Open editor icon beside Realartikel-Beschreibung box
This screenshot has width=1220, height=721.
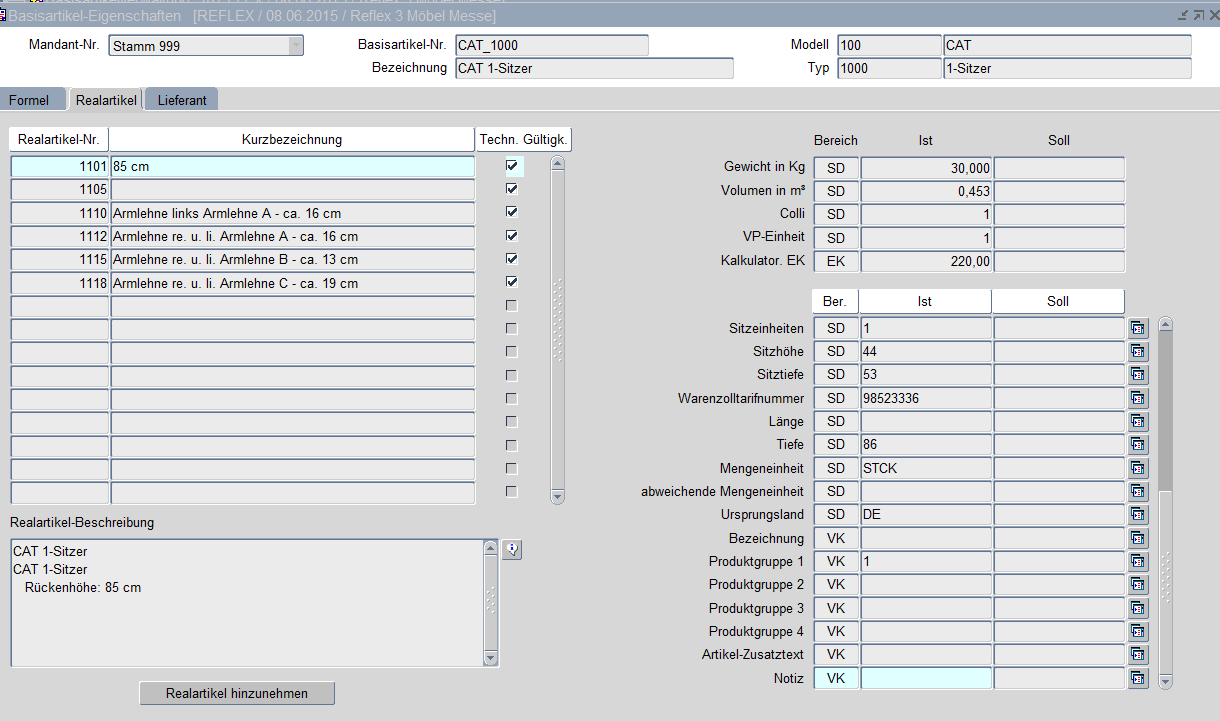(x=512, y=549)
